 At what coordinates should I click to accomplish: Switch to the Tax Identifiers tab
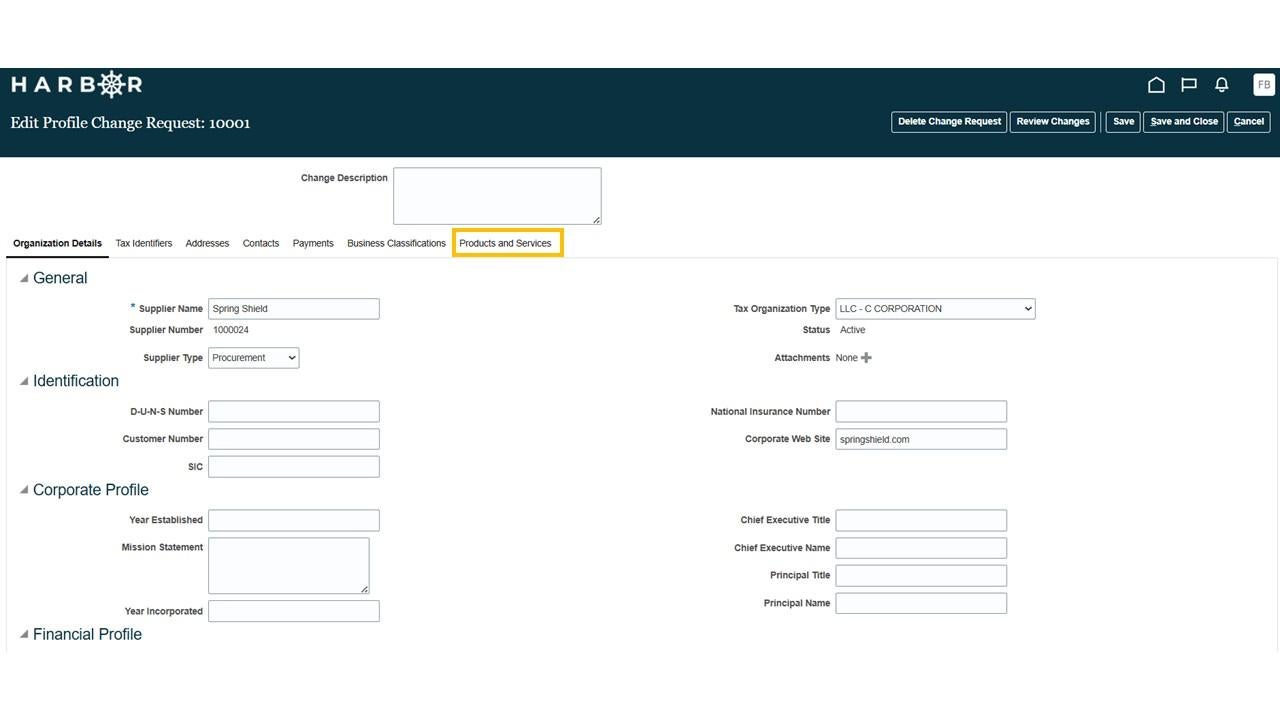coord(144,243)
